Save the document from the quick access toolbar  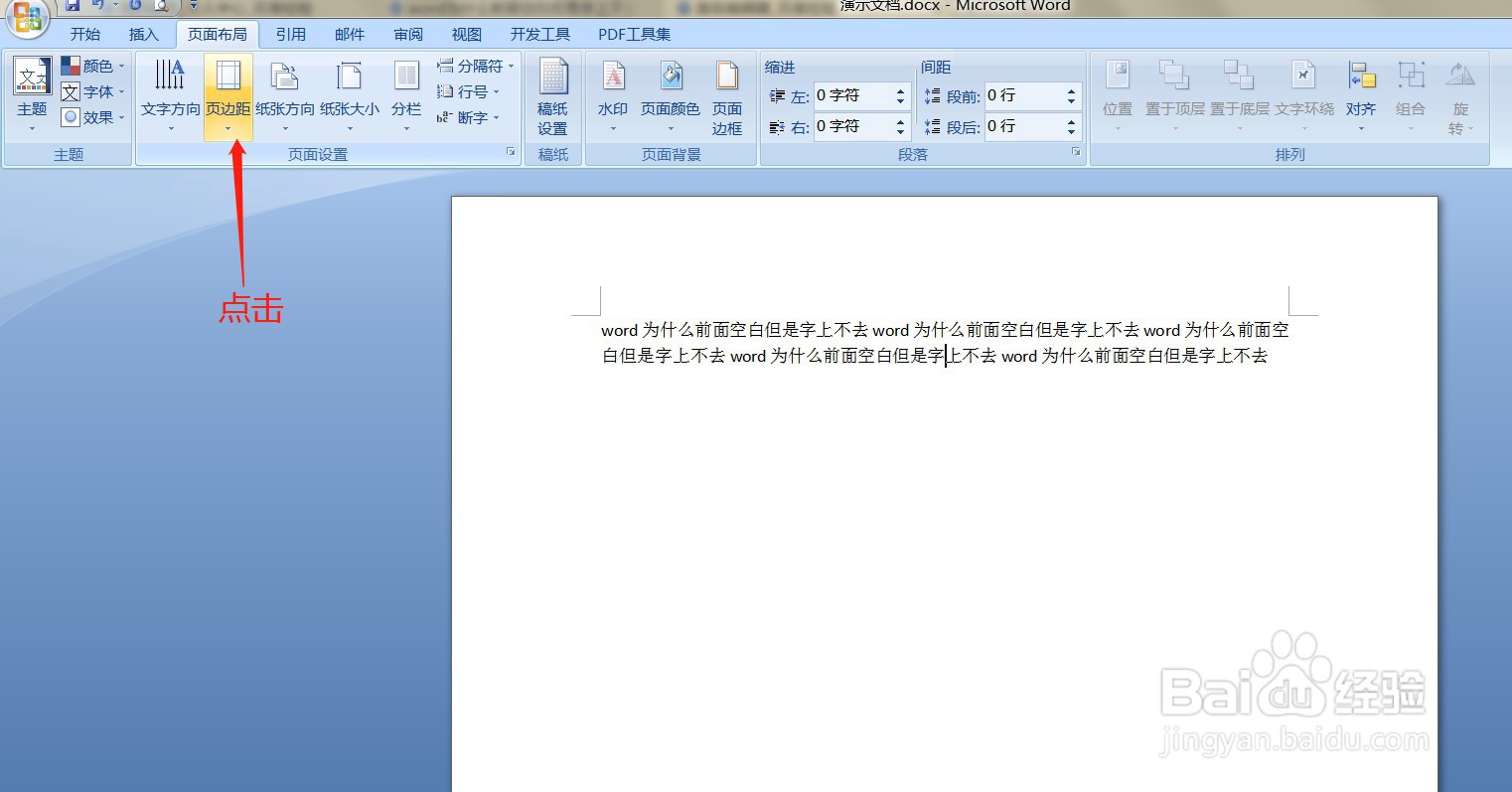(x=73, y=5)
